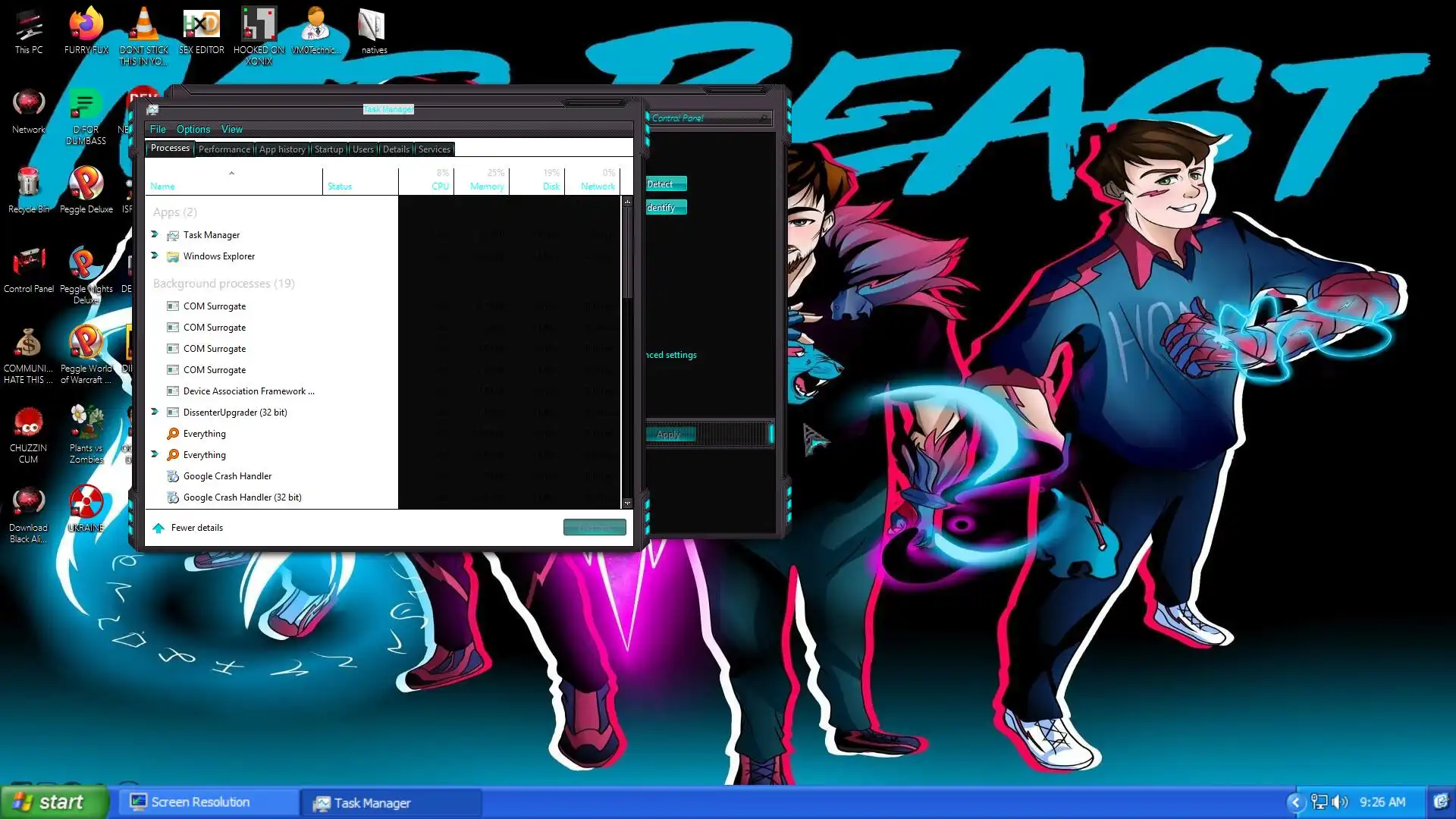The width and height of the screenshot is (1456, 819).
Task: Open Peggle Deluxe desktop shortcut
Action: (x=86, y=184)
